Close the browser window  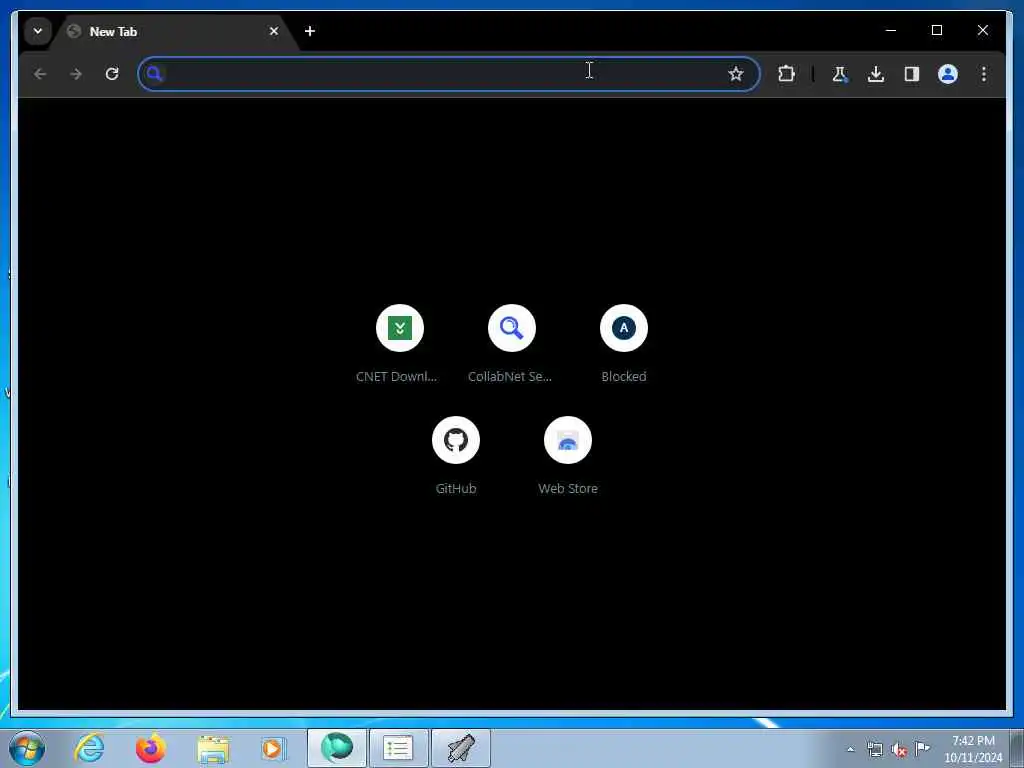(x=982, y=30)
